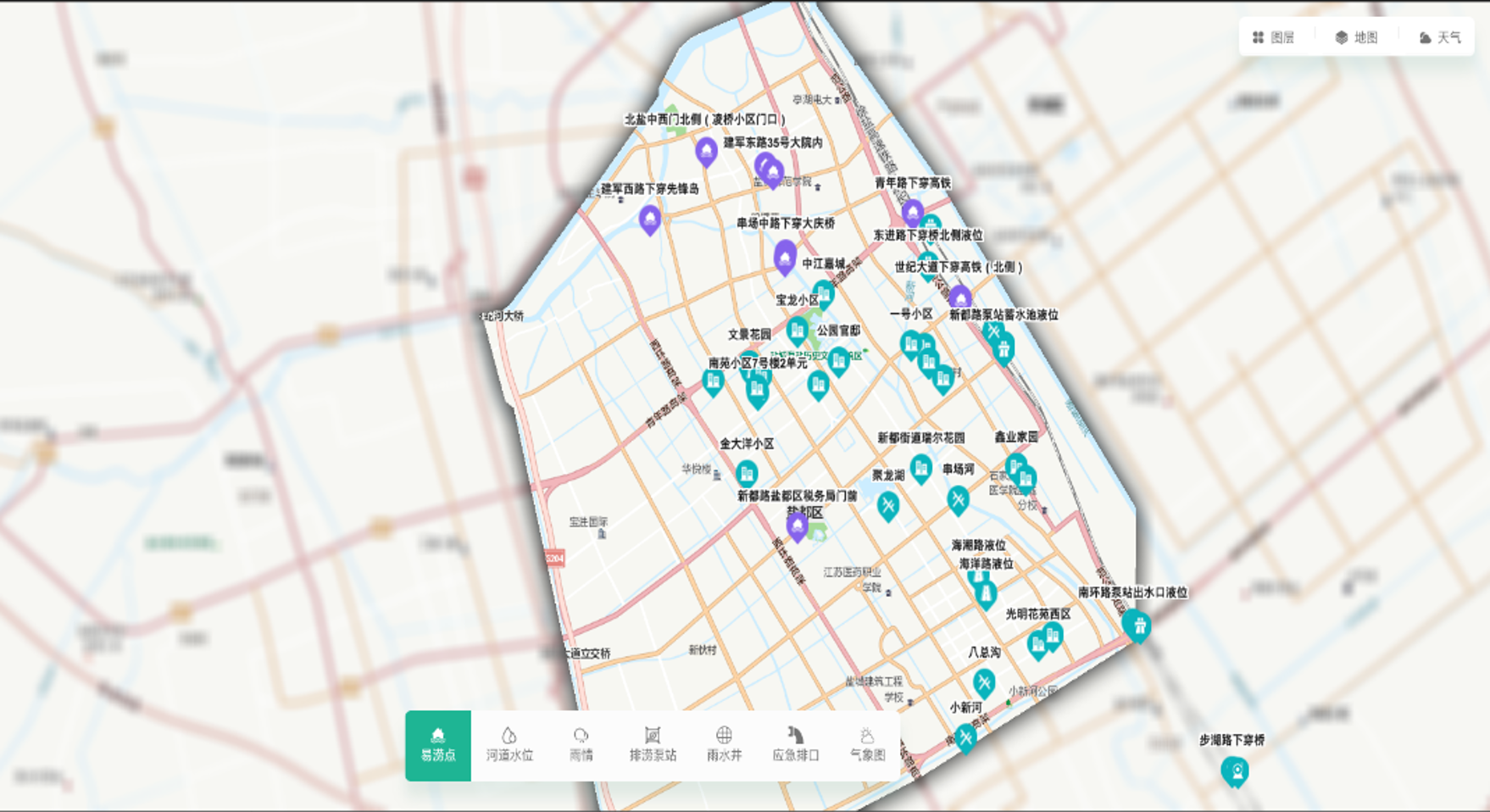
Task: Switch to 河道水位 layer tab
Action: pyautogui.click(x=509, y=745)
